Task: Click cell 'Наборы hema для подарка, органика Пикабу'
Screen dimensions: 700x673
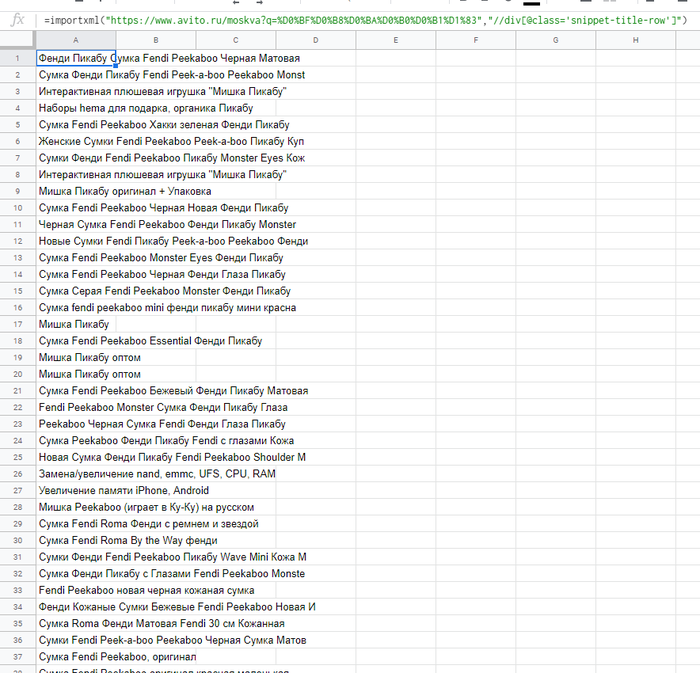Action: pos(75,108)
